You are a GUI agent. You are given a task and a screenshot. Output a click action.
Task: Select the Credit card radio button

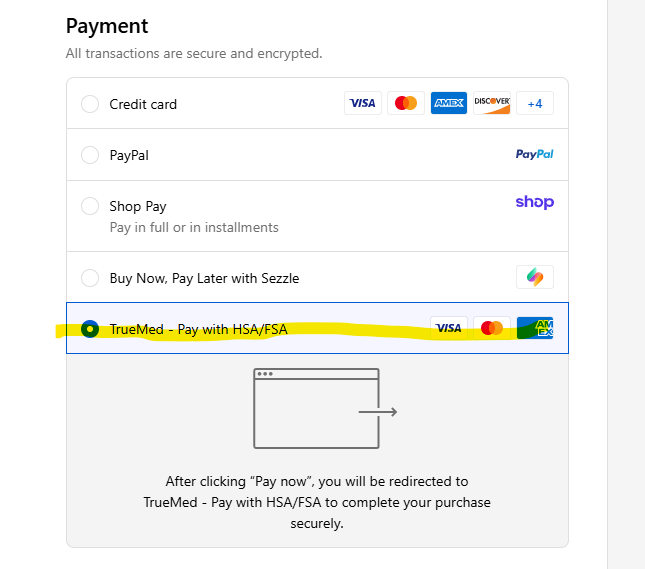click(x=90, y=104)
